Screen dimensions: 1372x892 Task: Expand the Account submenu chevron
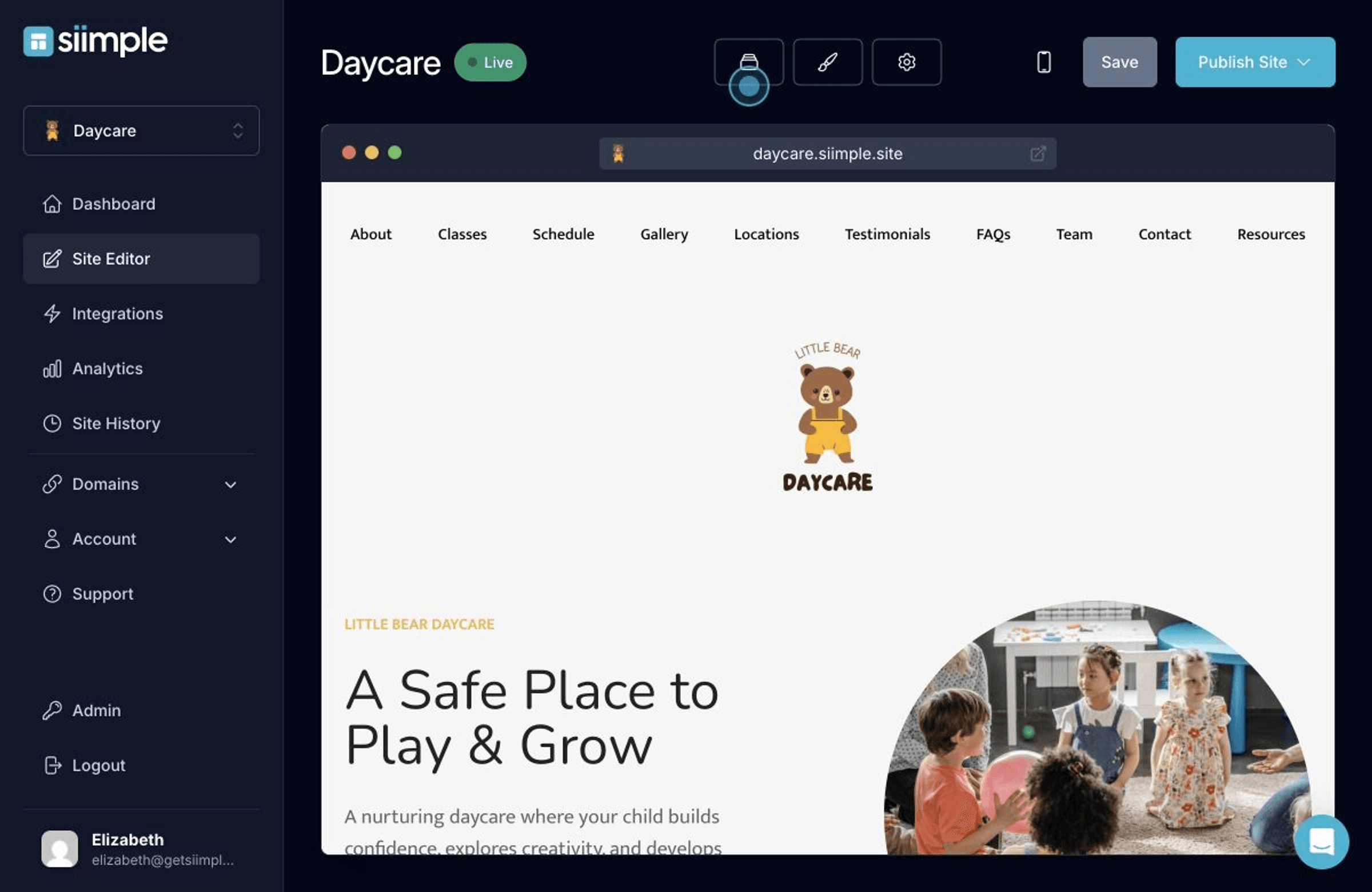pos(230,539)
